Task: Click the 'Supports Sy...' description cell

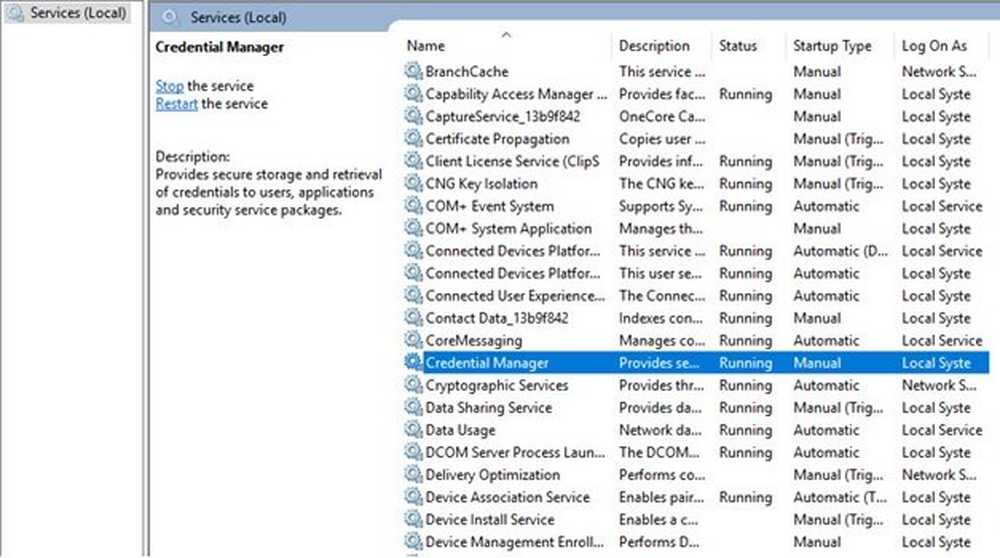Action: (660, 206)
